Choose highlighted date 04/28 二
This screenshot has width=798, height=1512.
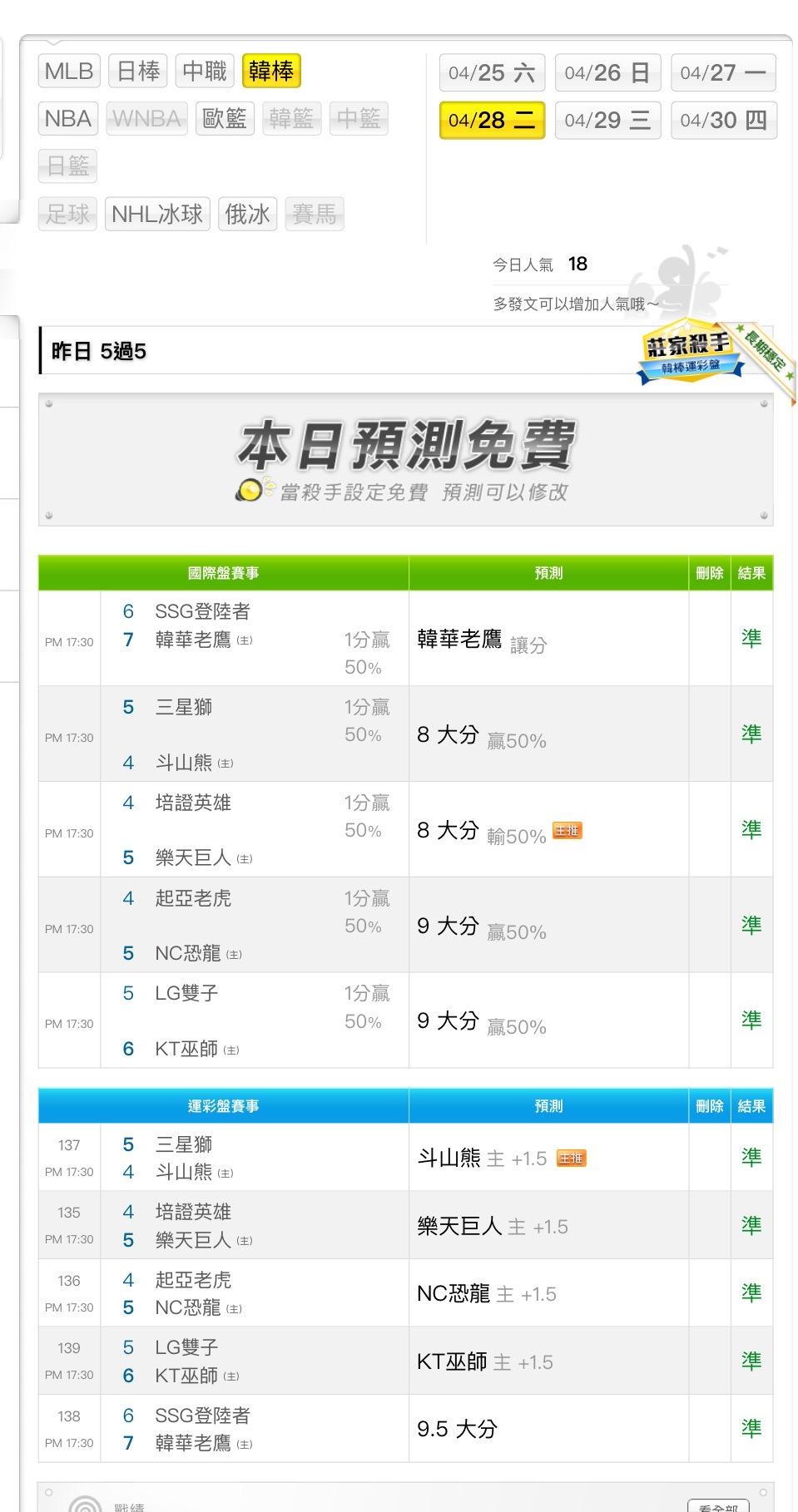click(492, 120)
